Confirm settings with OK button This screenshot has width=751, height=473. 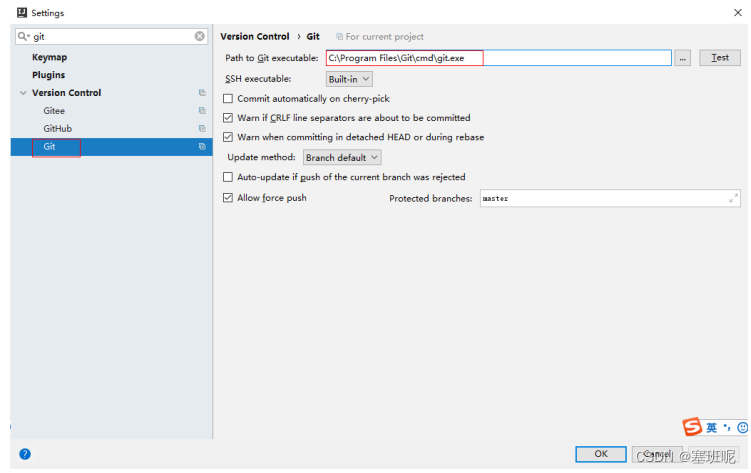(x=601, y=454)
